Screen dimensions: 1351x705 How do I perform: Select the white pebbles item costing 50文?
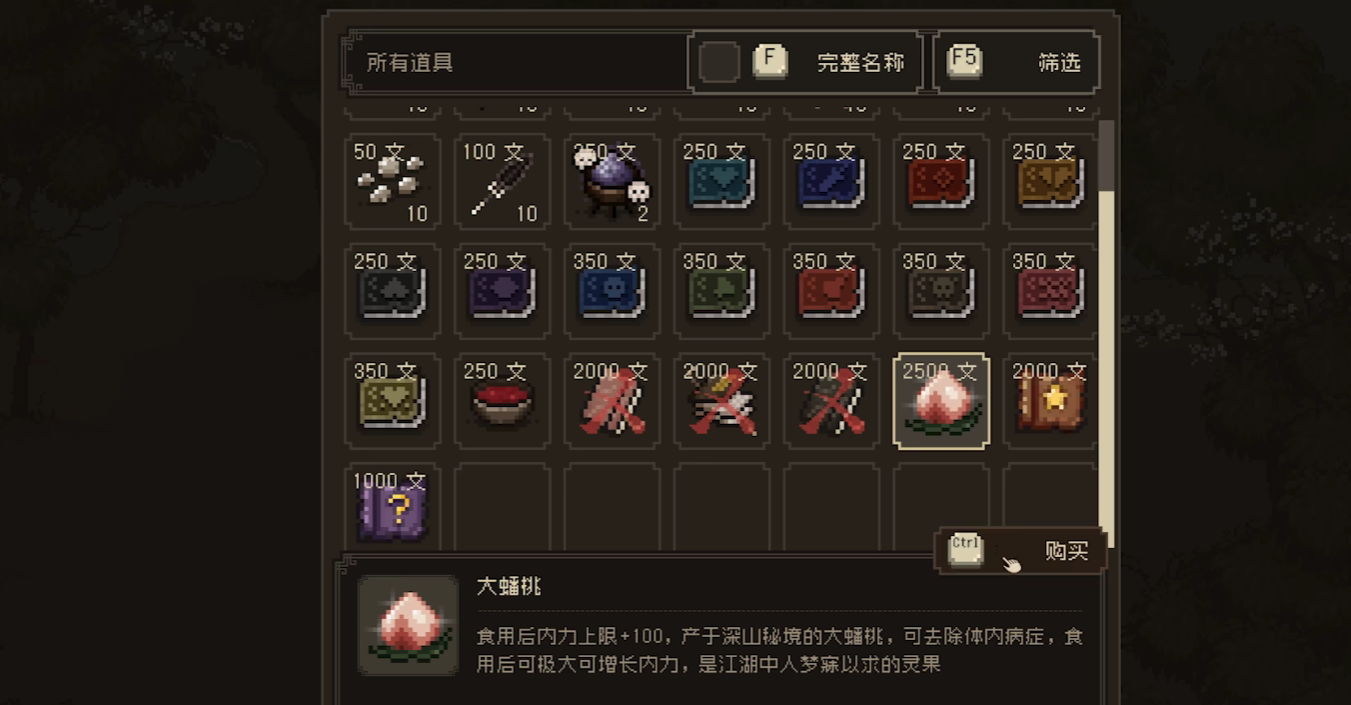392,181
